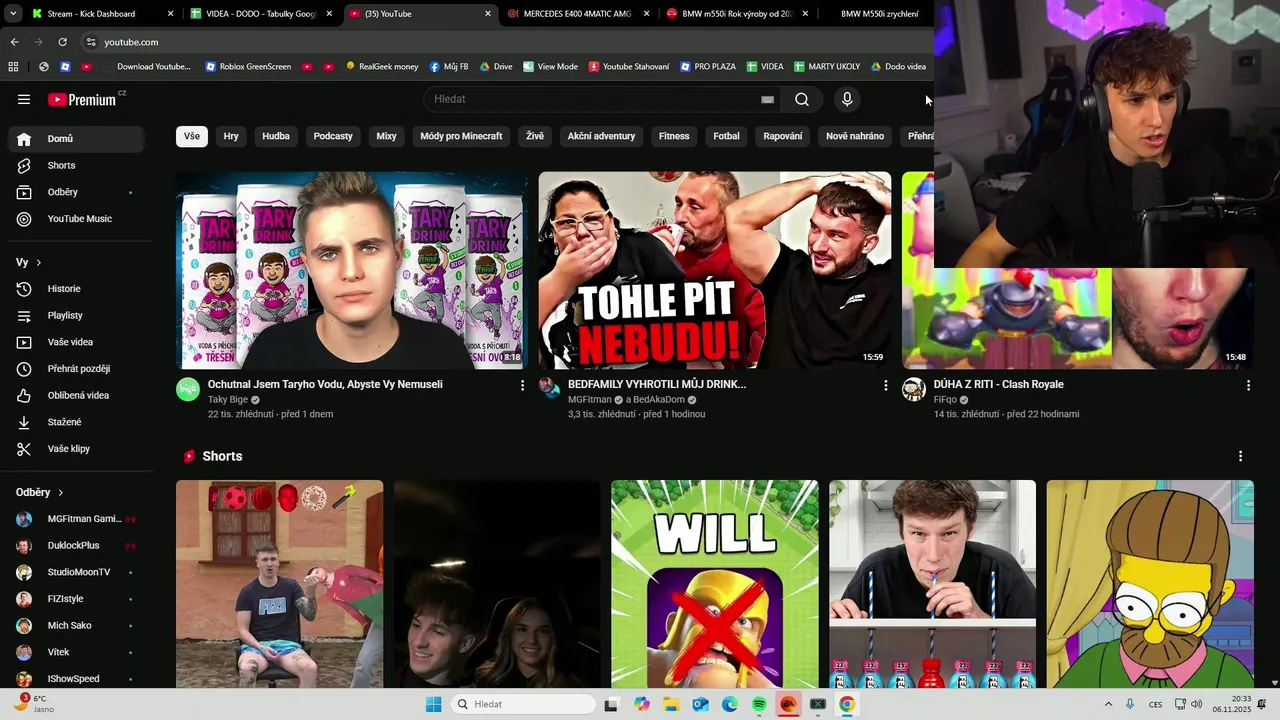Select the Vše filter chip
The width and height of the screenshot is (1280, 720).
(x=192, y=136)
